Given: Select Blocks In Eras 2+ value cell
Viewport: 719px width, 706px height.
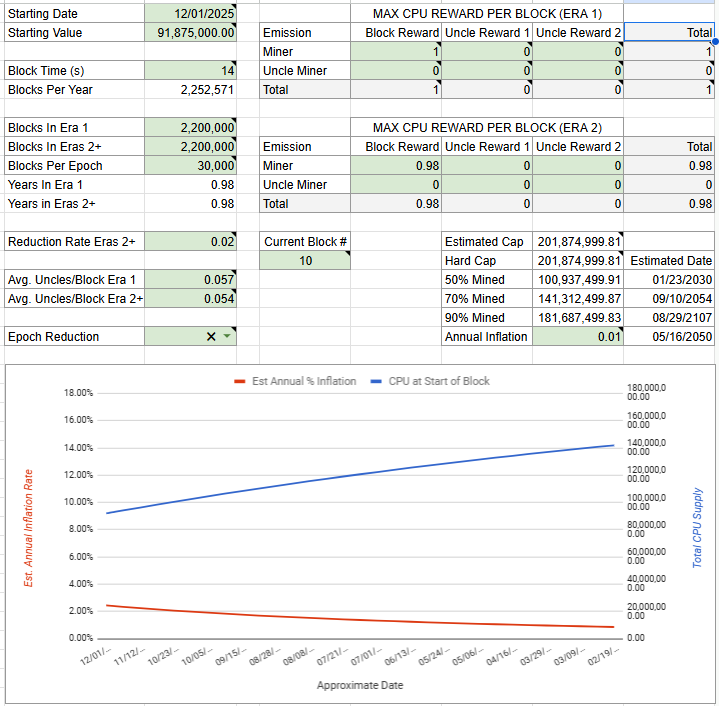Looking at the screenshot, I should click(x=190, y=147).
